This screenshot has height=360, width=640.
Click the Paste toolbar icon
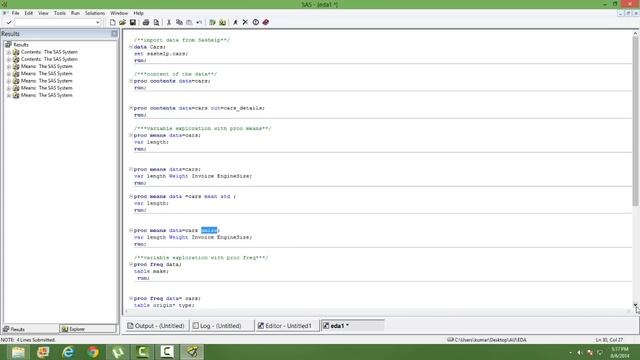pos(189,22)
